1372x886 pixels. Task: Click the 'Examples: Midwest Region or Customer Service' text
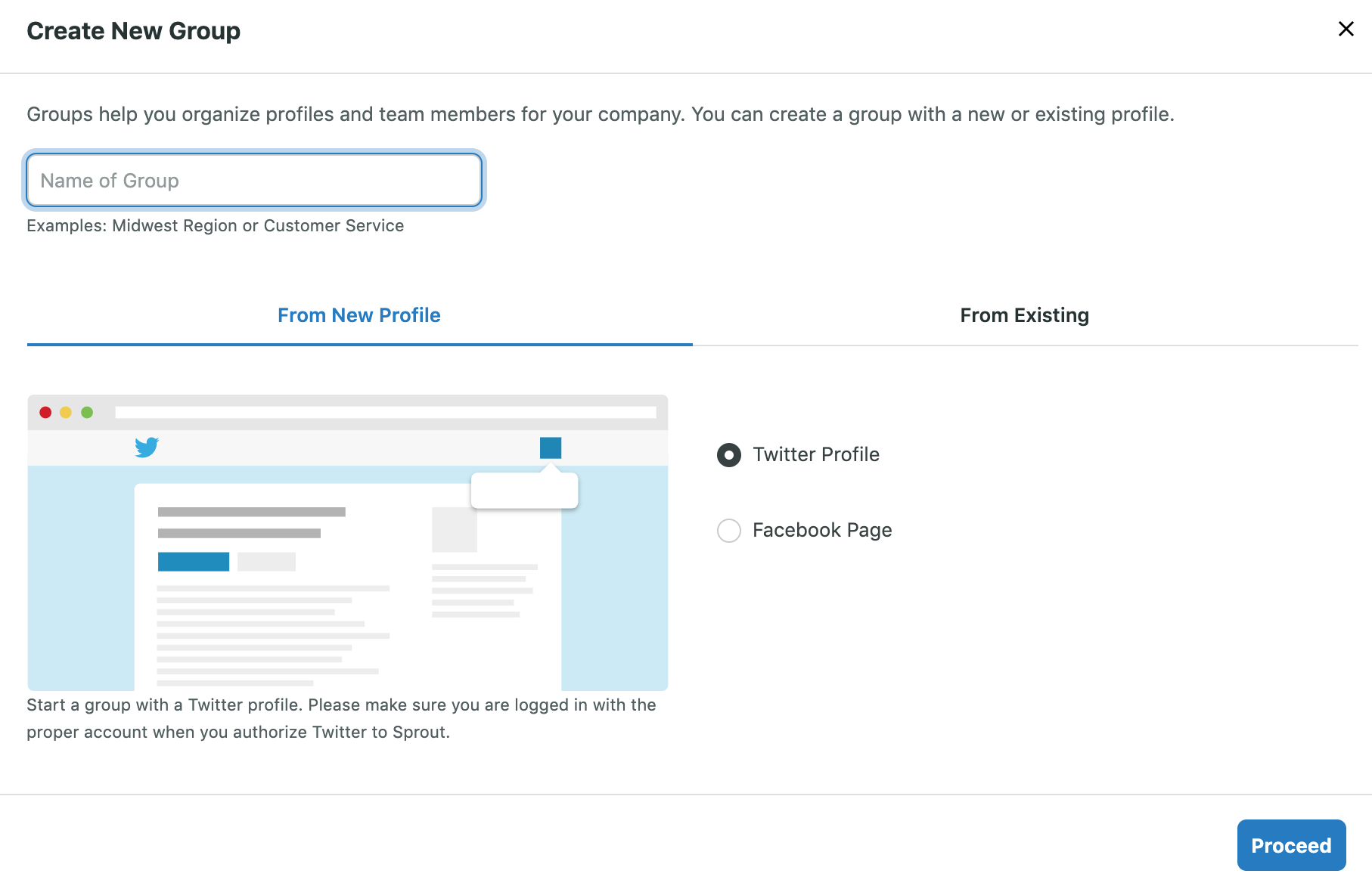click(x=216, y=226)
